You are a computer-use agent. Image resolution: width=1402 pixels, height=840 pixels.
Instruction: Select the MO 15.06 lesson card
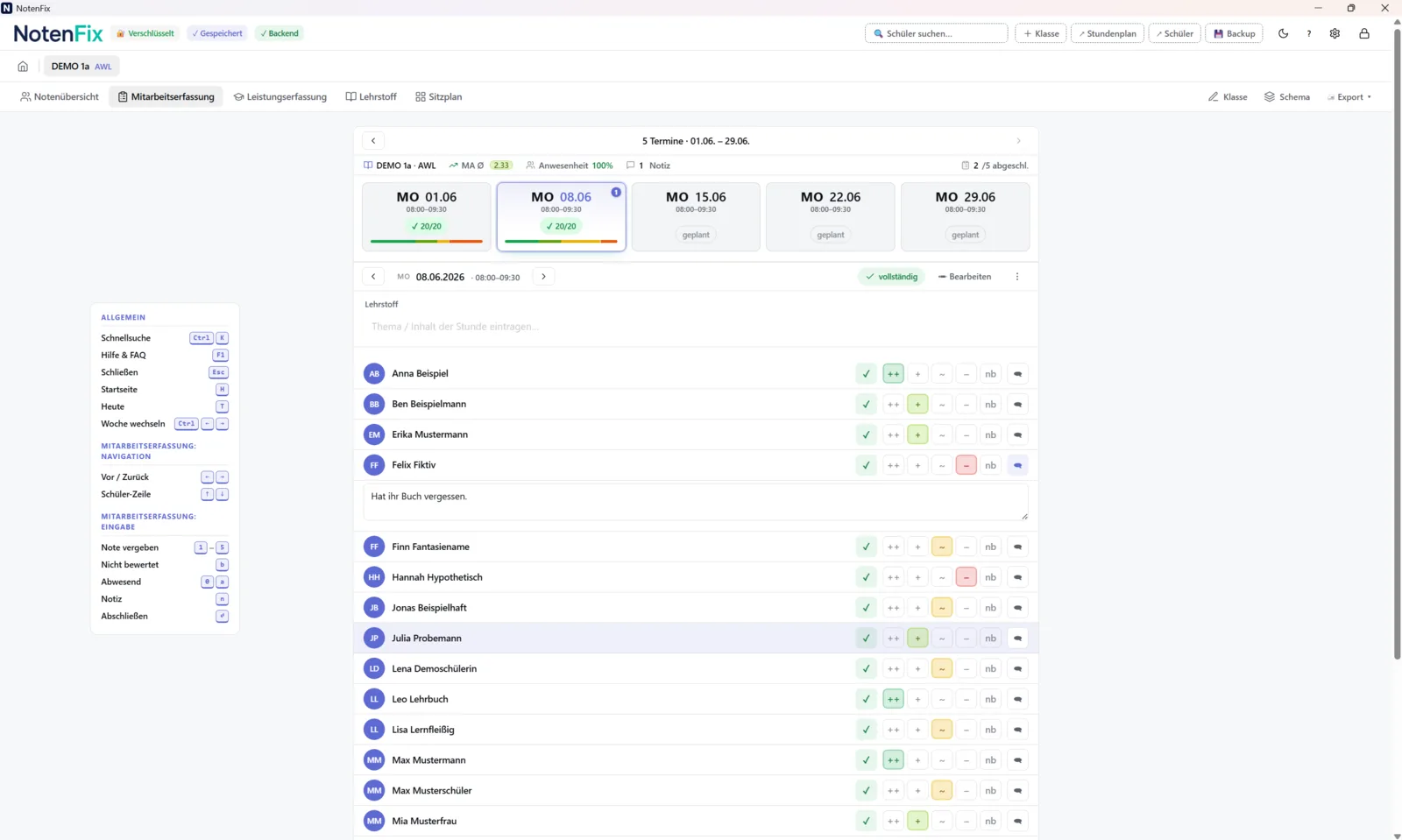pyautogui.click(x=696, y=216)
